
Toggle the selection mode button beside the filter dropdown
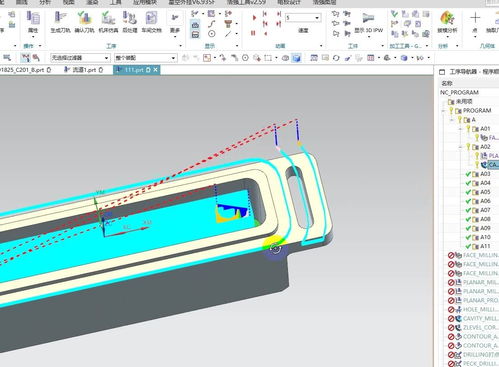point(25,58)
